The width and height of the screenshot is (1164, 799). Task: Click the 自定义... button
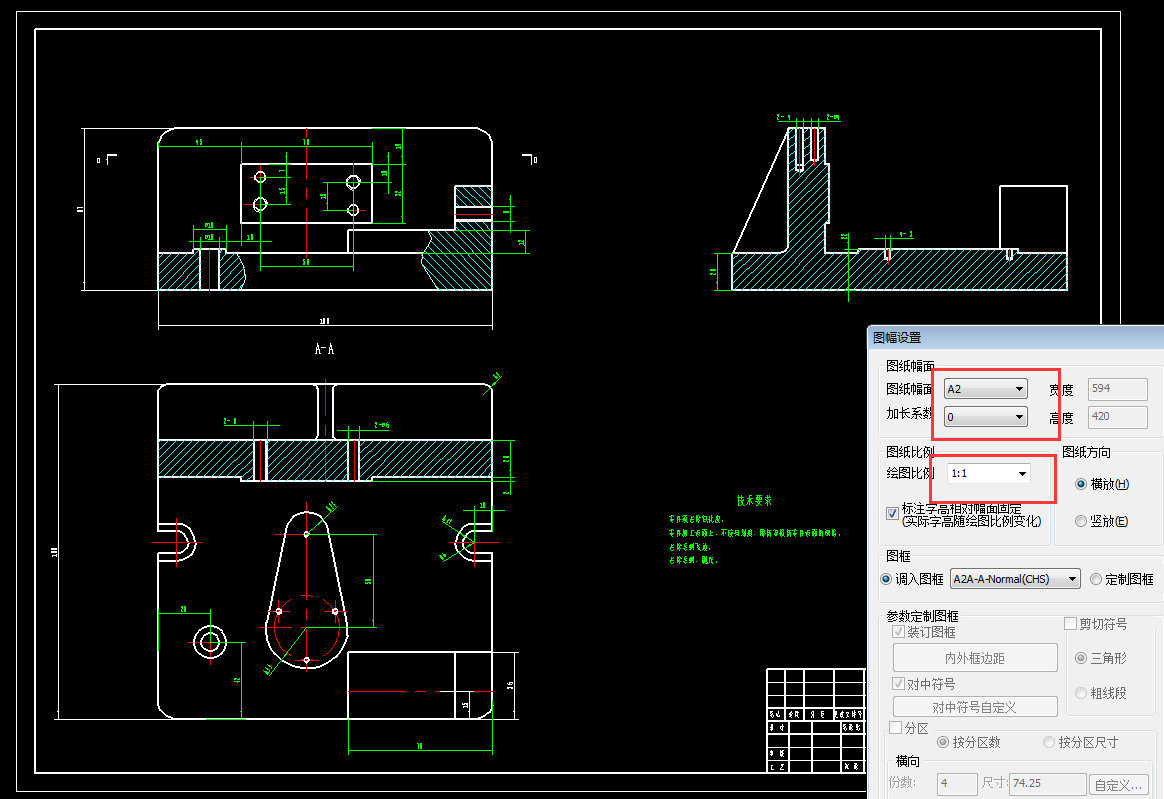point(1118,784)
